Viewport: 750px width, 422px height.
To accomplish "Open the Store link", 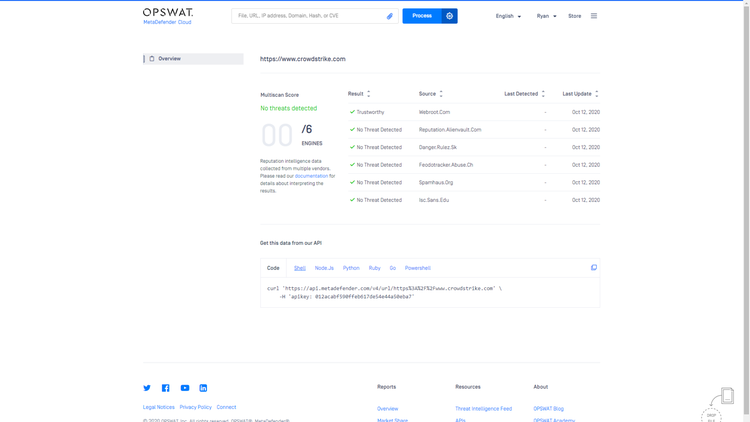I will pyautogui.click(x=574, y=16).
